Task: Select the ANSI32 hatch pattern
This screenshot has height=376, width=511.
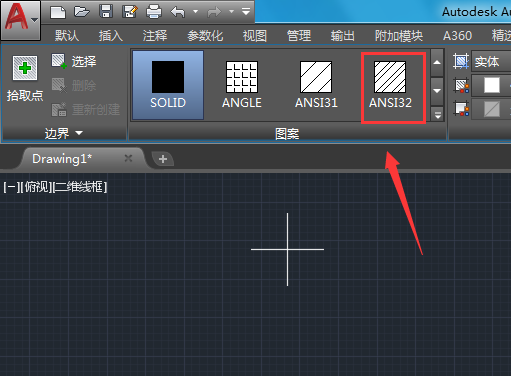Action: click(x=390, y=85)
